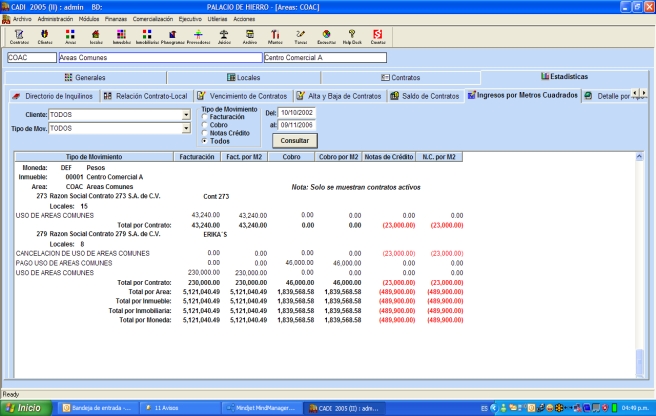Click the report's vertical scrollbar
This screenshot has height=416, width=656.
[640, 260]
